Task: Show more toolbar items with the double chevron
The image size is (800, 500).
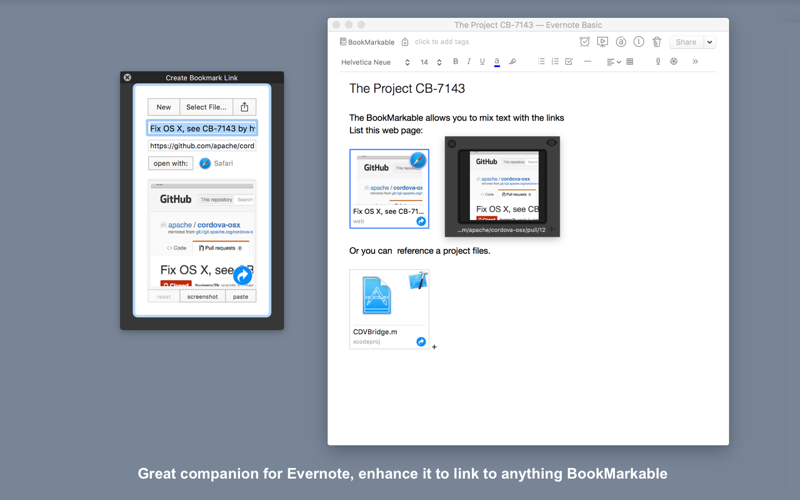Action: pyautogui.click(x=695, y=62)
